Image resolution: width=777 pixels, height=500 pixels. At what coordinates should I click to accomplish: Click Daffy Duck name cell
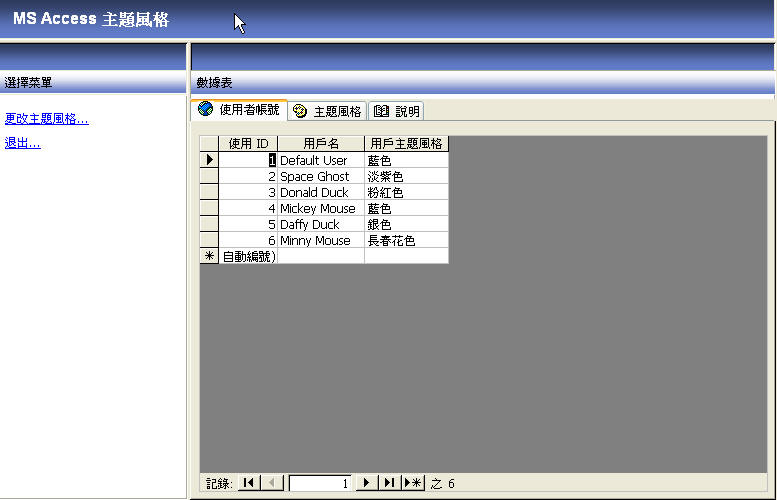(x=321, y=224)
